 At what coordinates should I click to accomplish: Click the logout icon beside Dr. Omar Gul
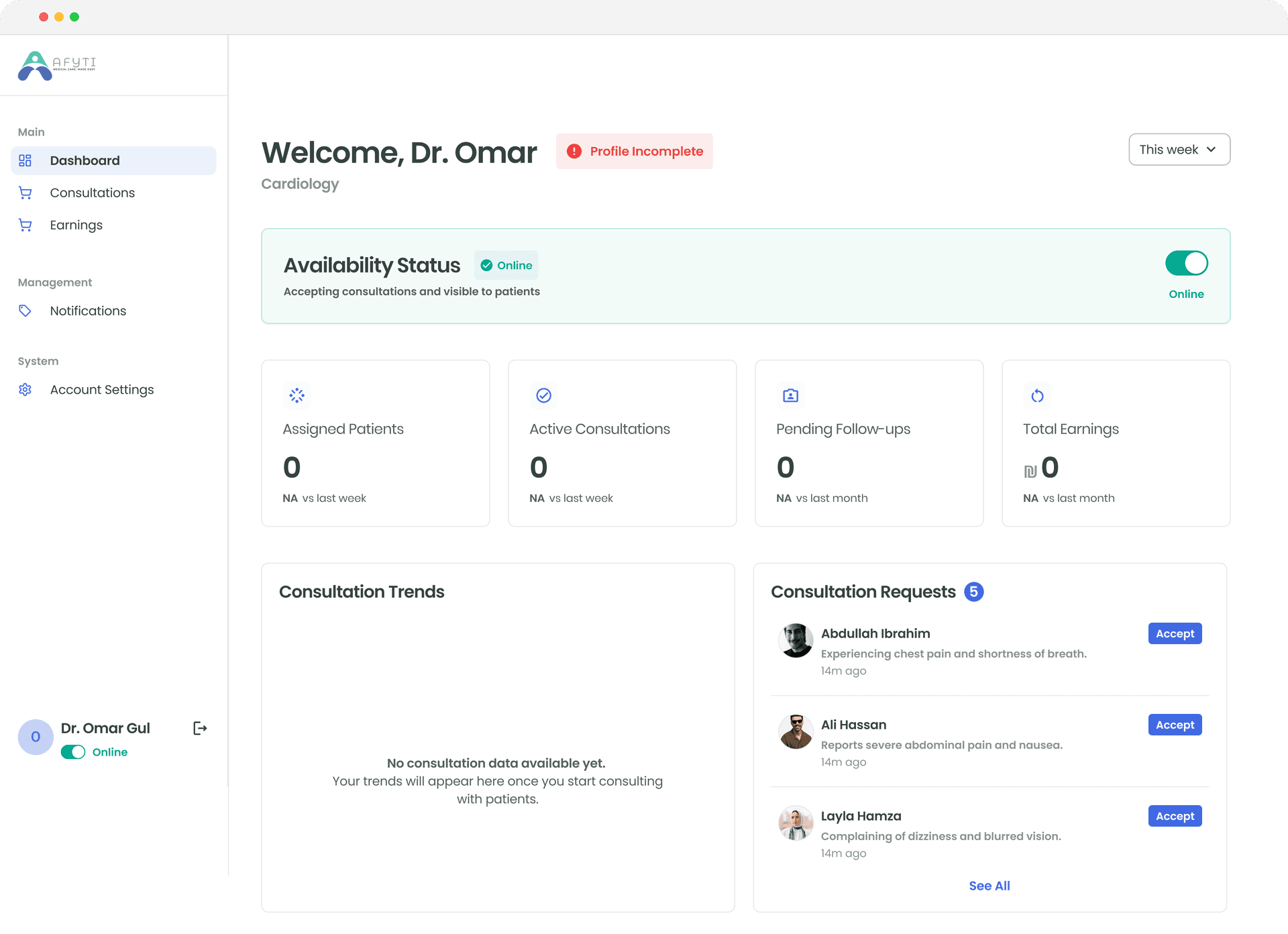click(200, 728)
